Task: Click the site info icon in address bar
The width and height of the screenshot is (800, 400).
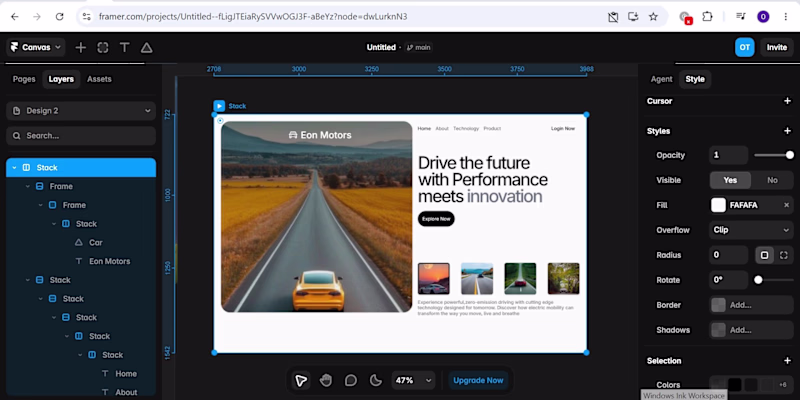Action: coord(87,17)
